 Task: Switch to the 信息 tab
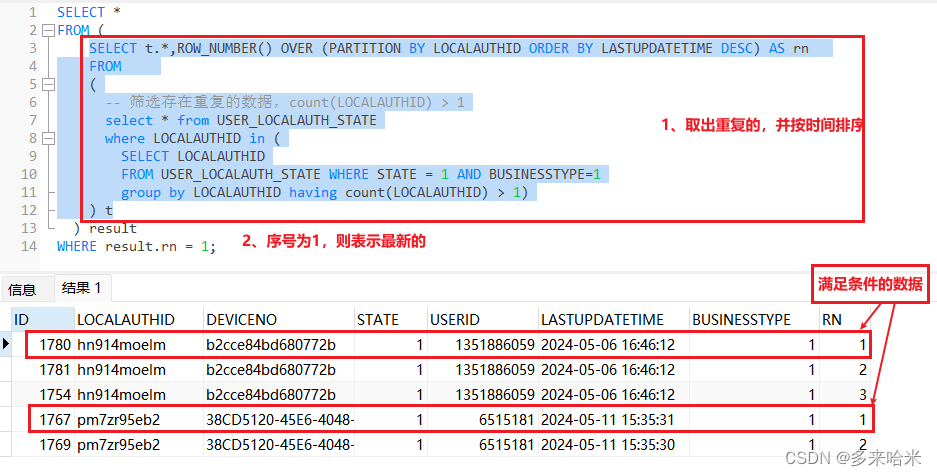pyautogui.click(x=22, y=290)
